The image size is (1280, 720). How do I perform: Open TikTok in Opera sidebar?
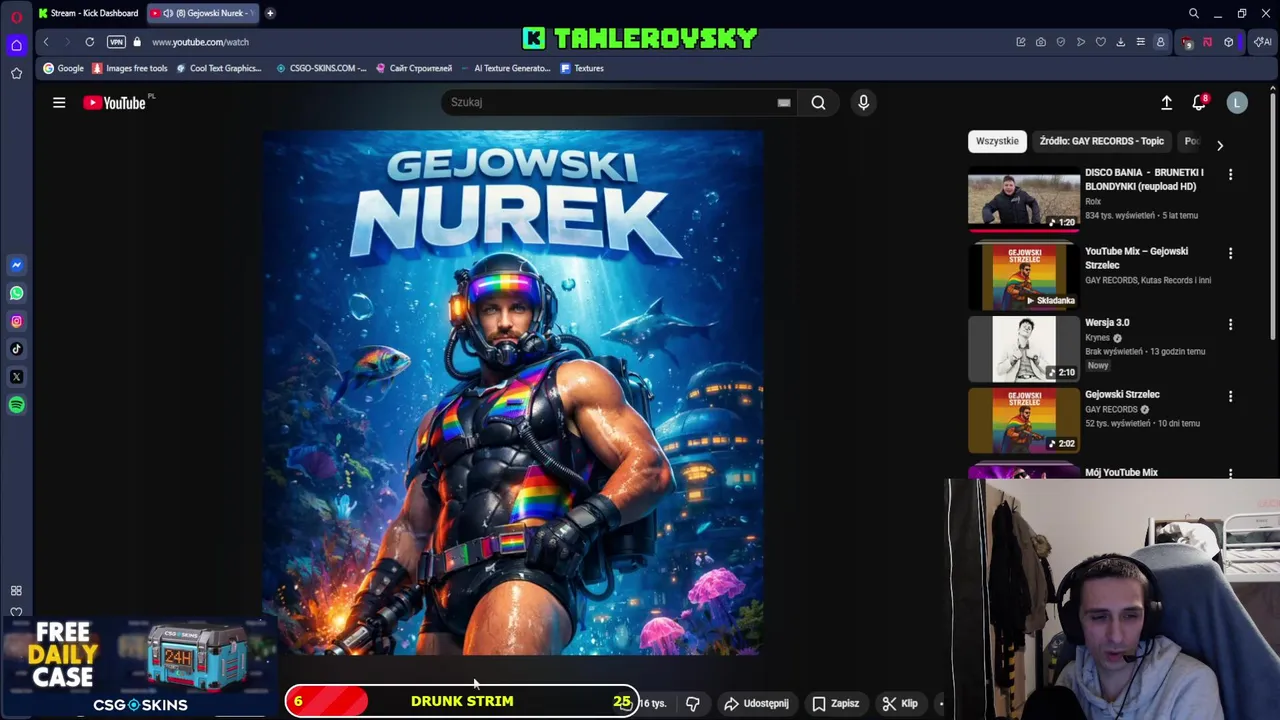tap(16, 349)
